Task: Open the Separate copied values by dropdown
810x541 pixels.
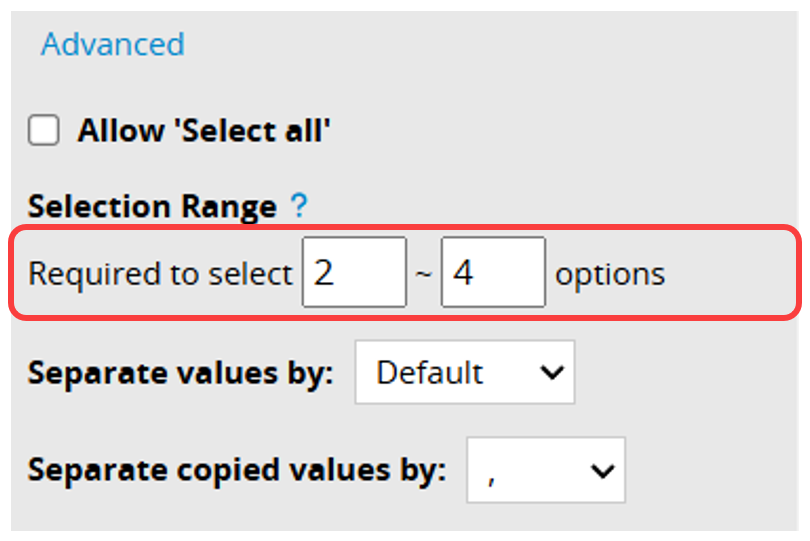Action: click(545, 470)
